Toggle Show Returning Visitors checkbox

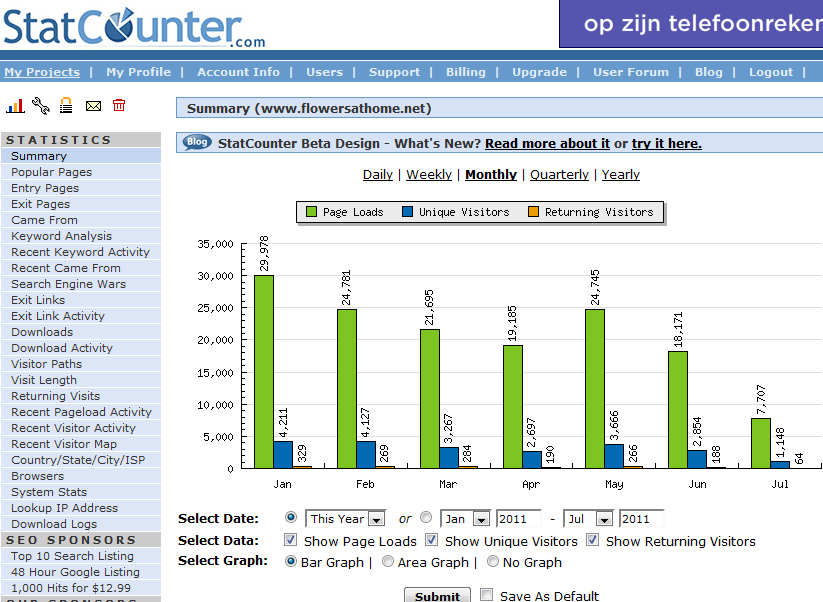point(593,540)
